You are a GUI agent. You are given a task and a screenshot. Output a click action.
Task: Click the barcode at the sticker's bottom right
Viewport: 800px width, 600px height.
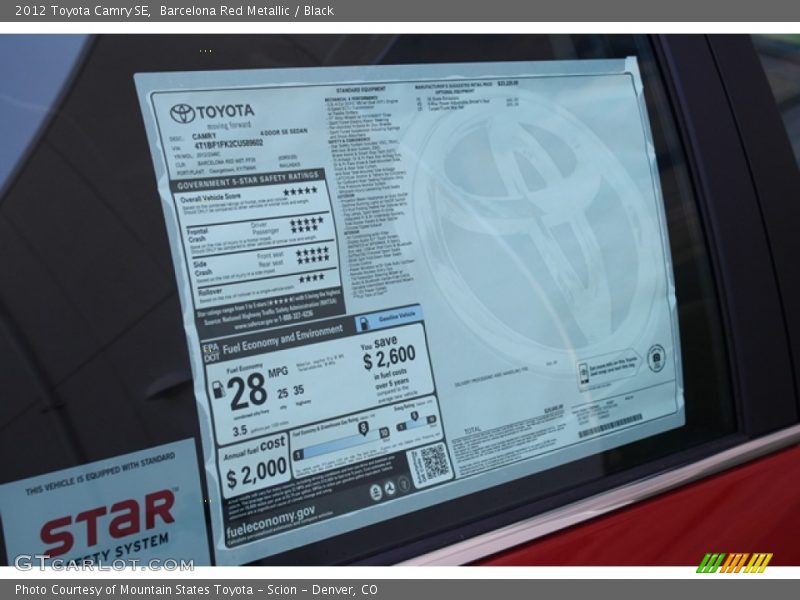tap(608, 426)
